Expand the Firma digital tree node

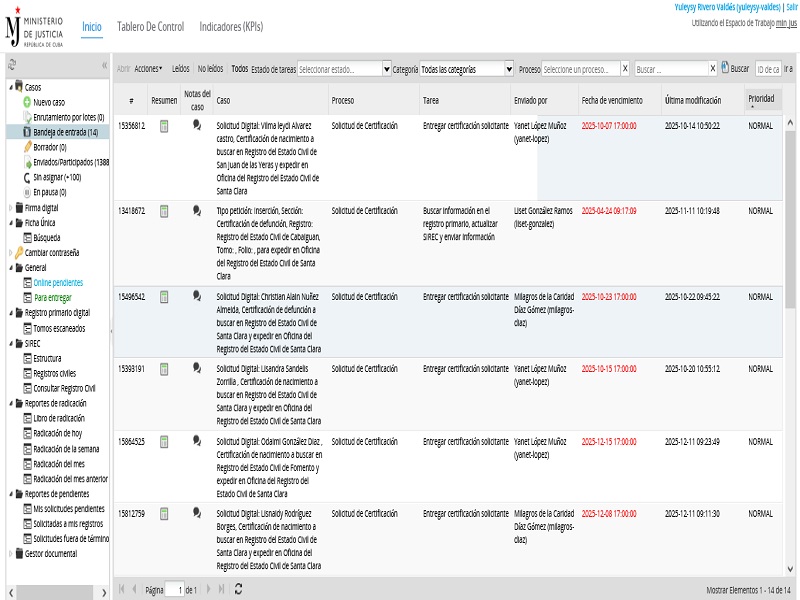[10, 207]
